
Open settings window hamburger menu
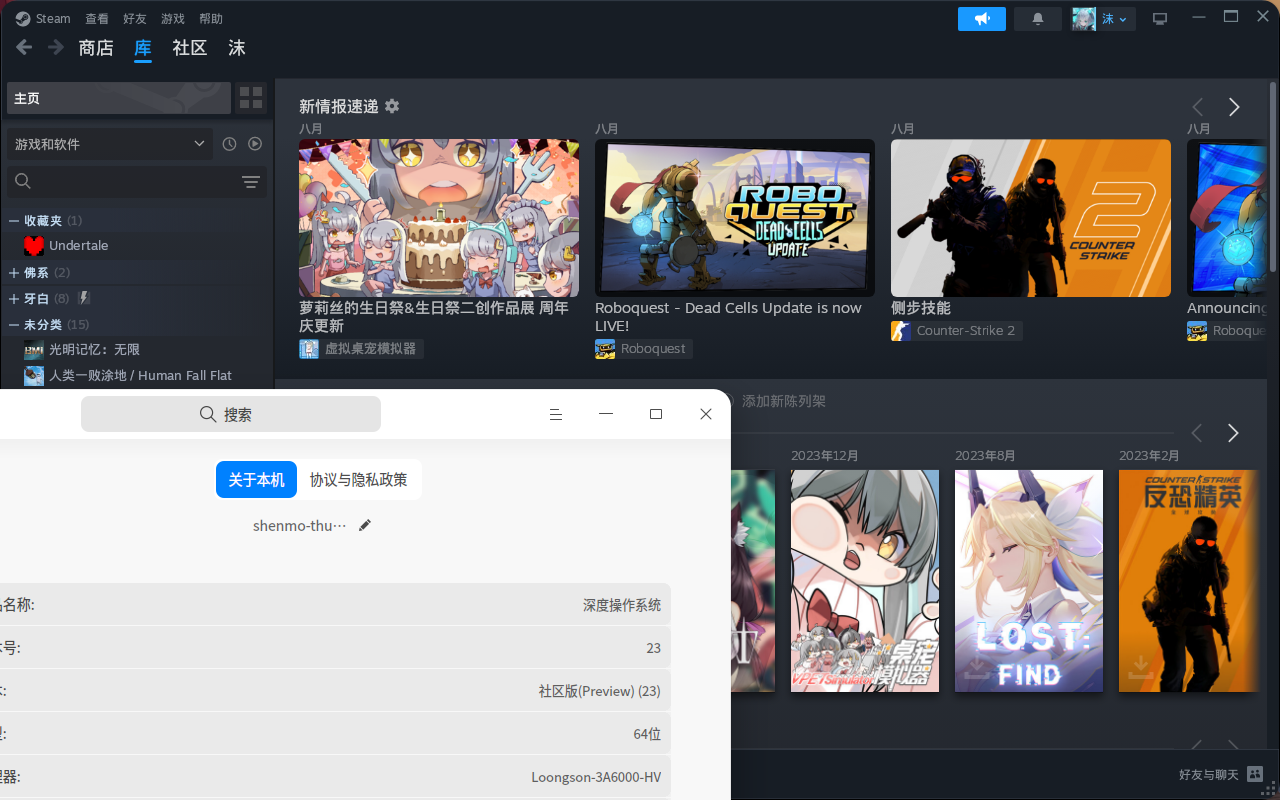pos(556,414)
